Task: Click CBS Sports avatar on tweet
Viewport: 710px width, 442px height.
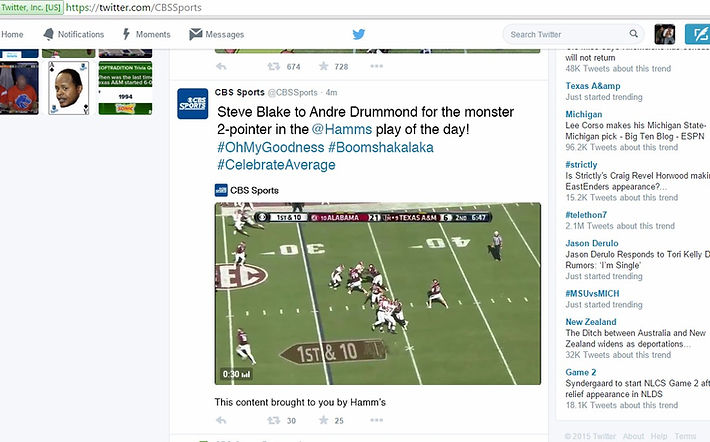Action: pyautogui.click(x=192, y=104)
